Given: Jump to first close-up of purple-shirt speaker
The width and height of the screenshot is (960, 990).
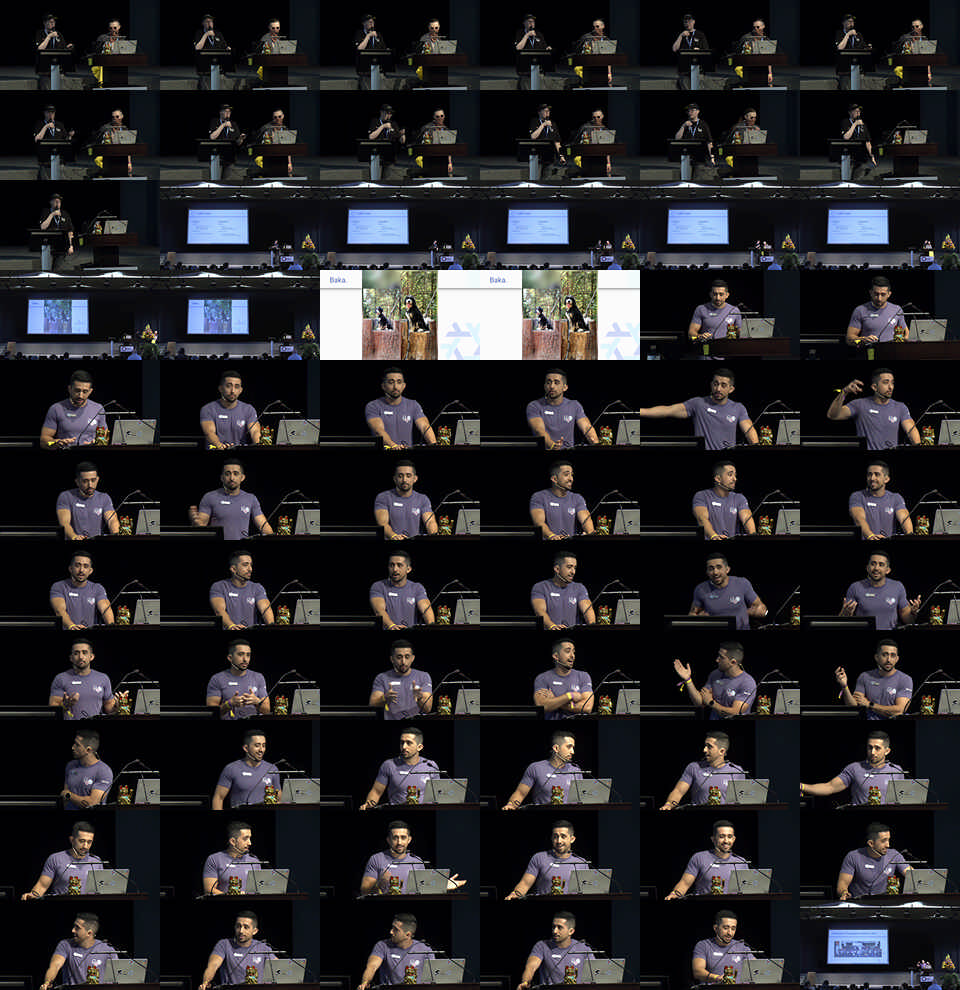Looking at the screenshot, I should click(720, 315).
